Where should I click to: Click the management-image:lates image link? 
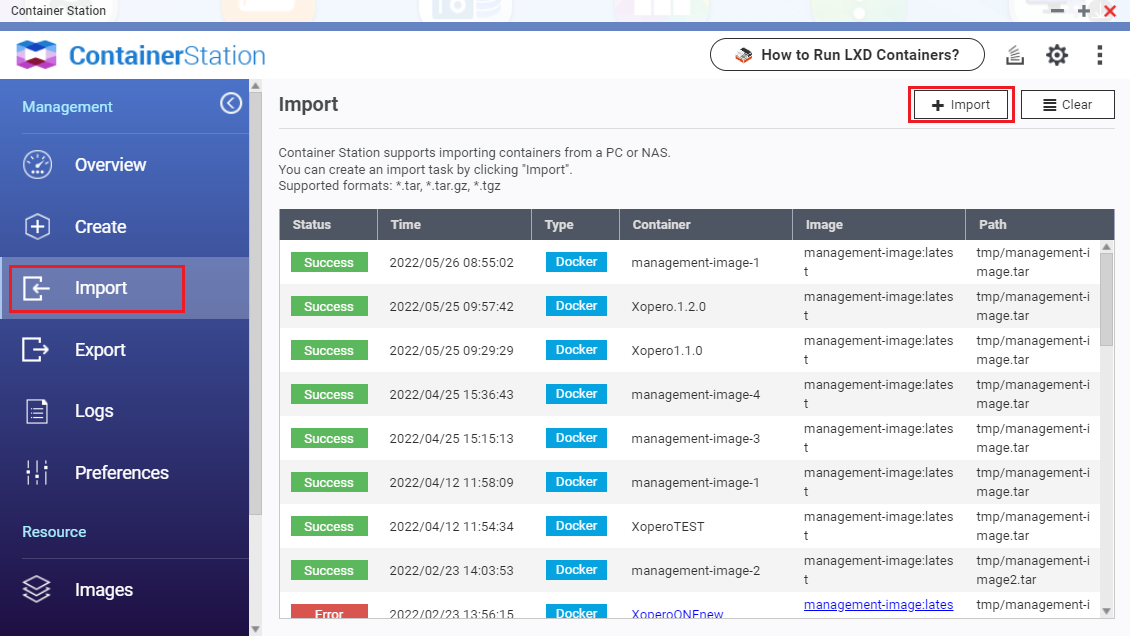tap(878, 604)
